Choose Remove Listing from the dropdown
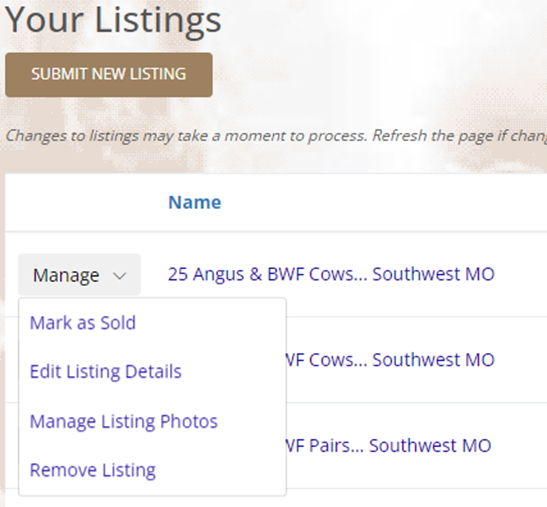 click(93, 470)
